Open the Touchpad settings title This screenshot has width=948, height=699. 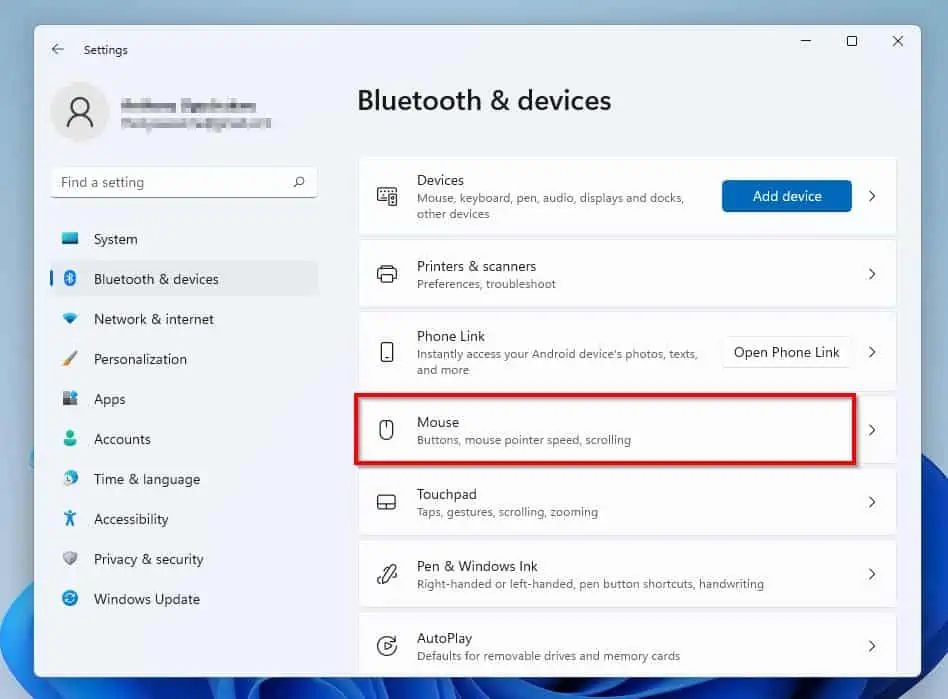[446, 494]
